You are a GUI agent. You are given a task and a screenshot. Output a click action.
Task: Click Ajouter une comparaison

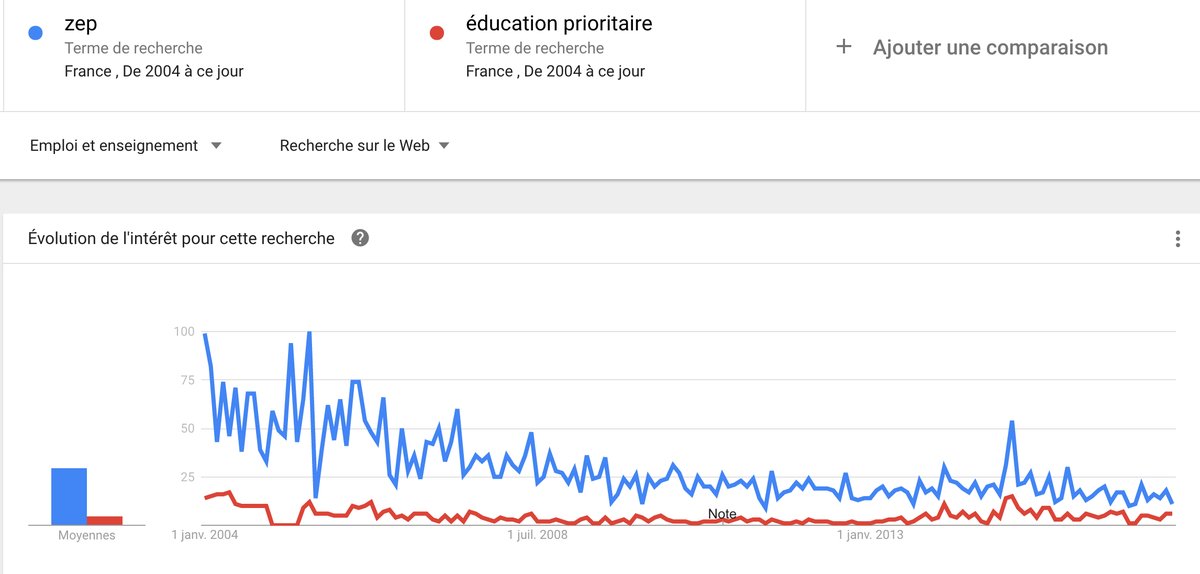point(990,47)
